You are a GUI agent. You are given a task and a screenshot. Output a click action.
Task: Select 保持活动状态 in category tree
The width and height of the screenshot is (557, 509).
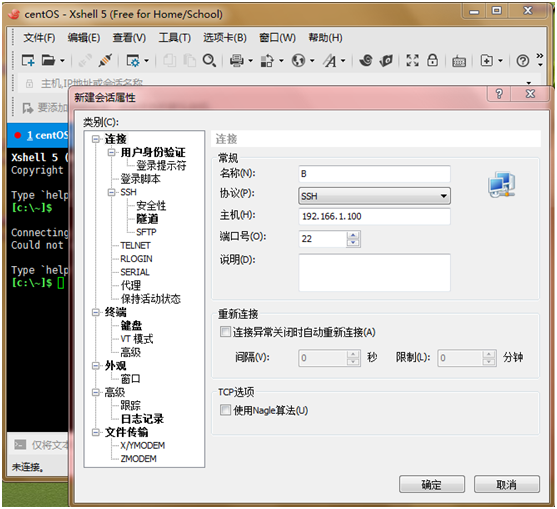[151, 299]
